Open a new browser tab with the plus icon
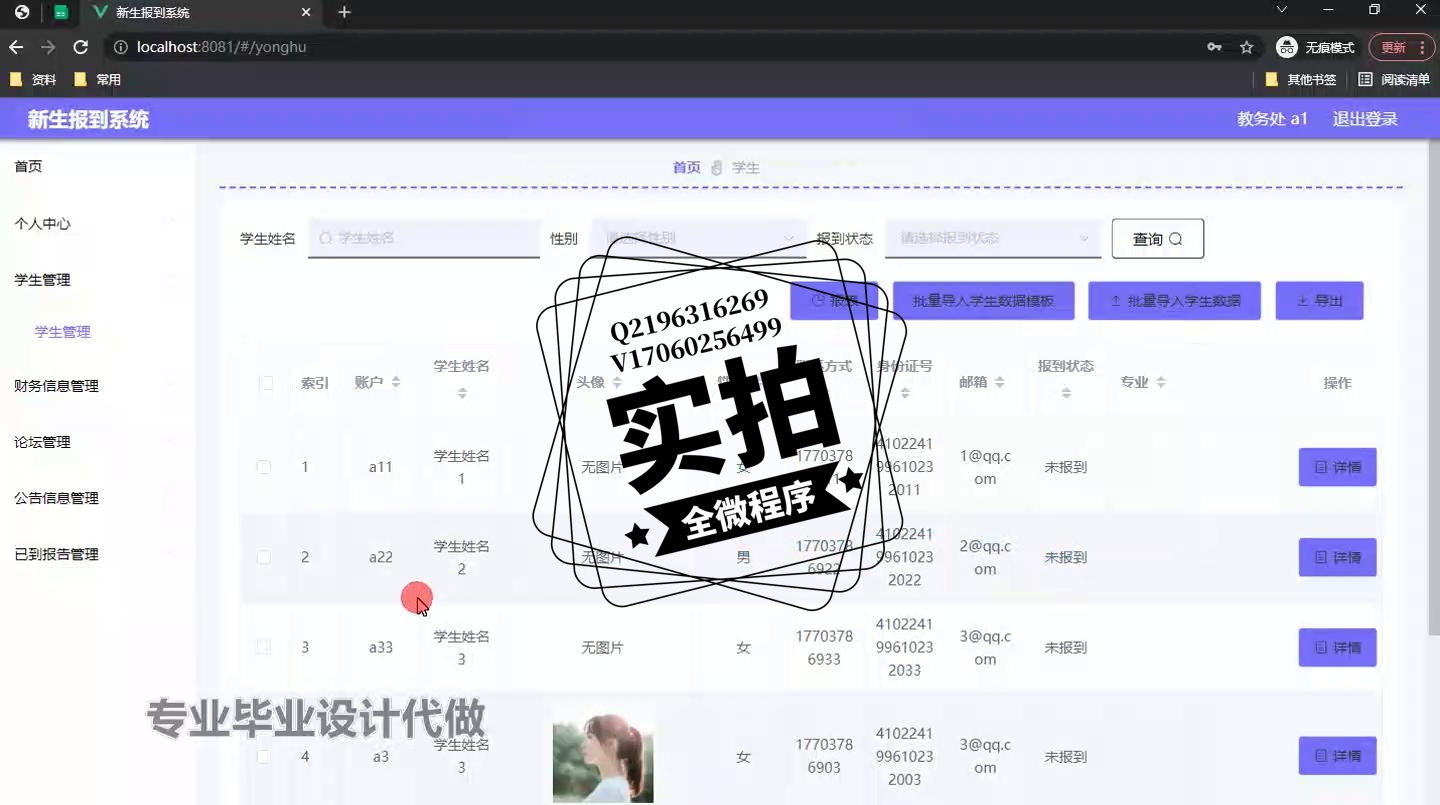 point(344,12)
